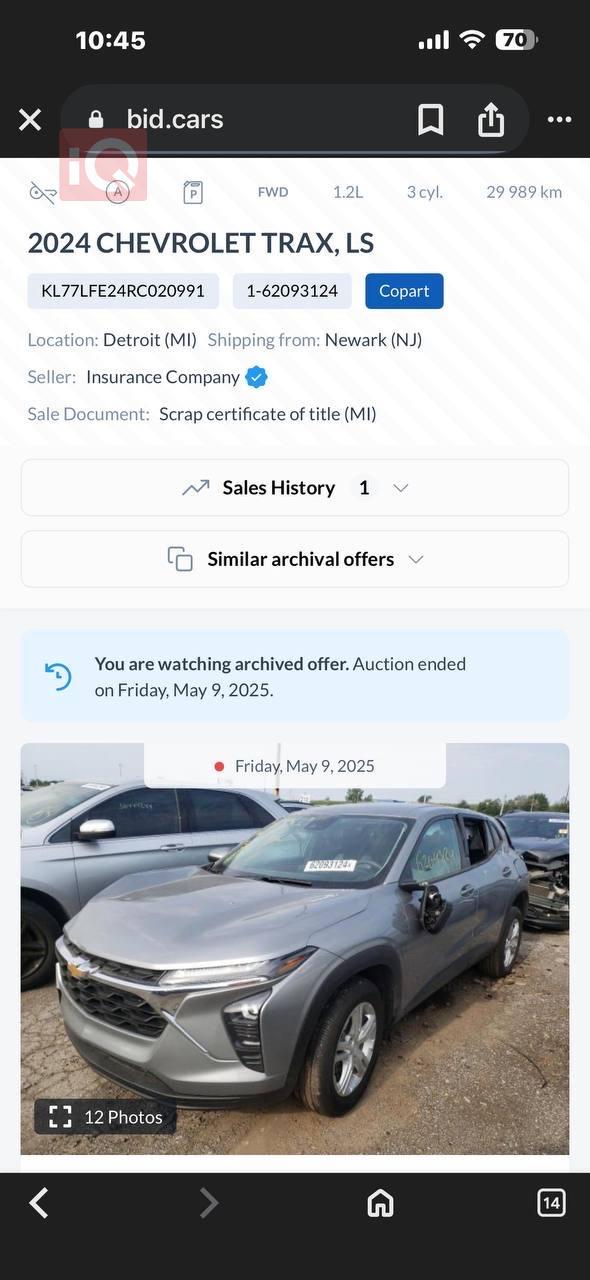Tap the Similar archival offers copy icon
The height and width of the screenshot is (1280, 590).
(x=180, y=559)
